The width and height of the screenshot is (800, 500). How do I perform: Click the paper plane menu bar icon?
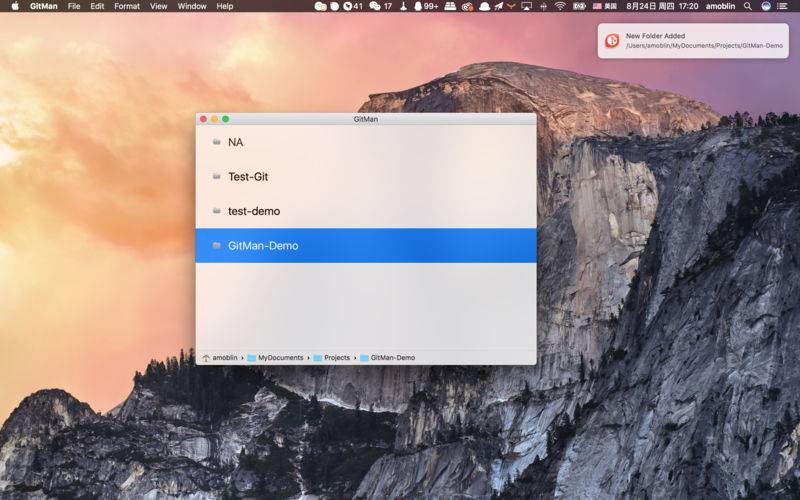pyautogui.click(x=498, y=6)
